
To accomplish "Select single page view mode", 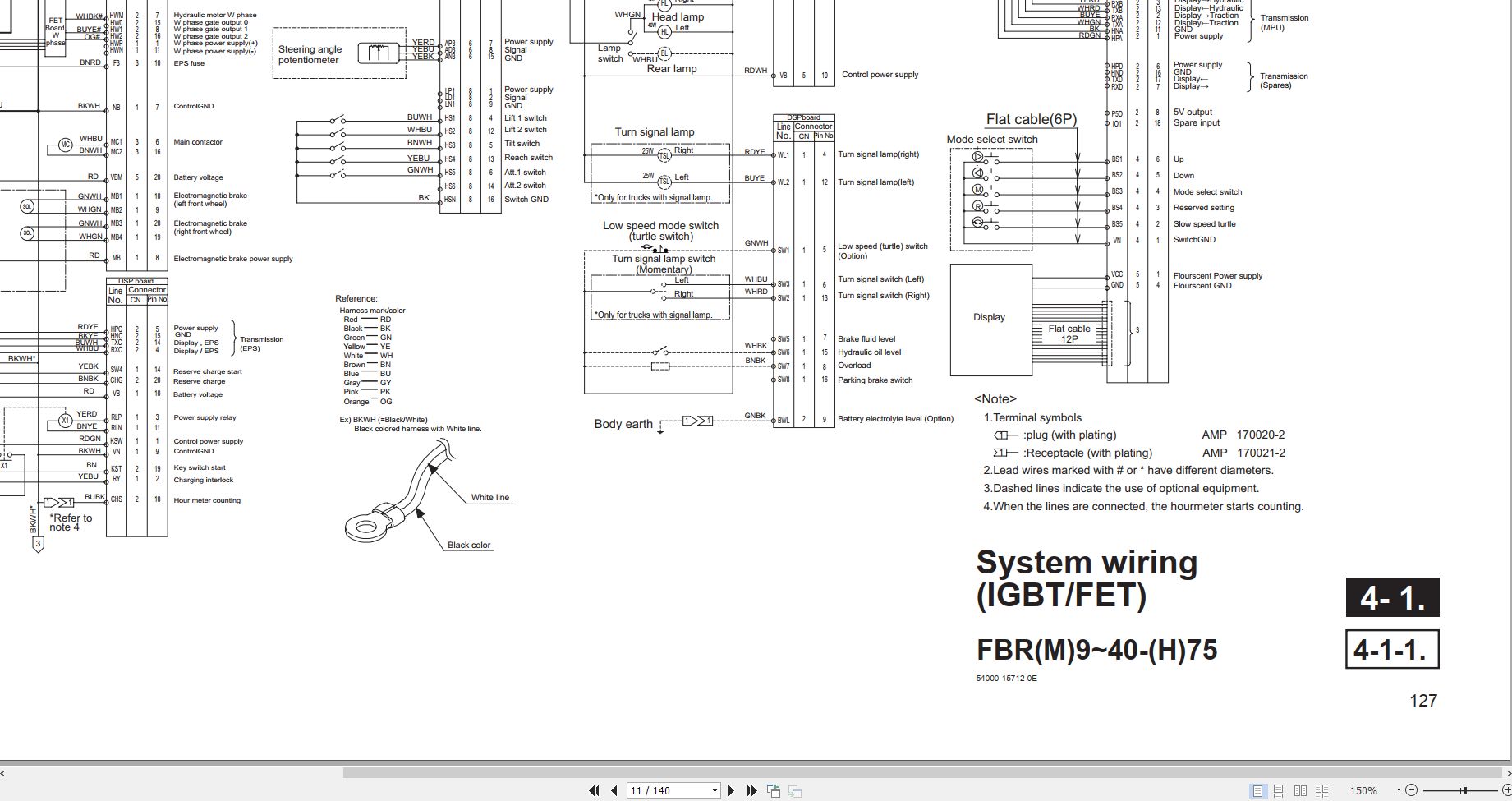I will [1257, 790].
